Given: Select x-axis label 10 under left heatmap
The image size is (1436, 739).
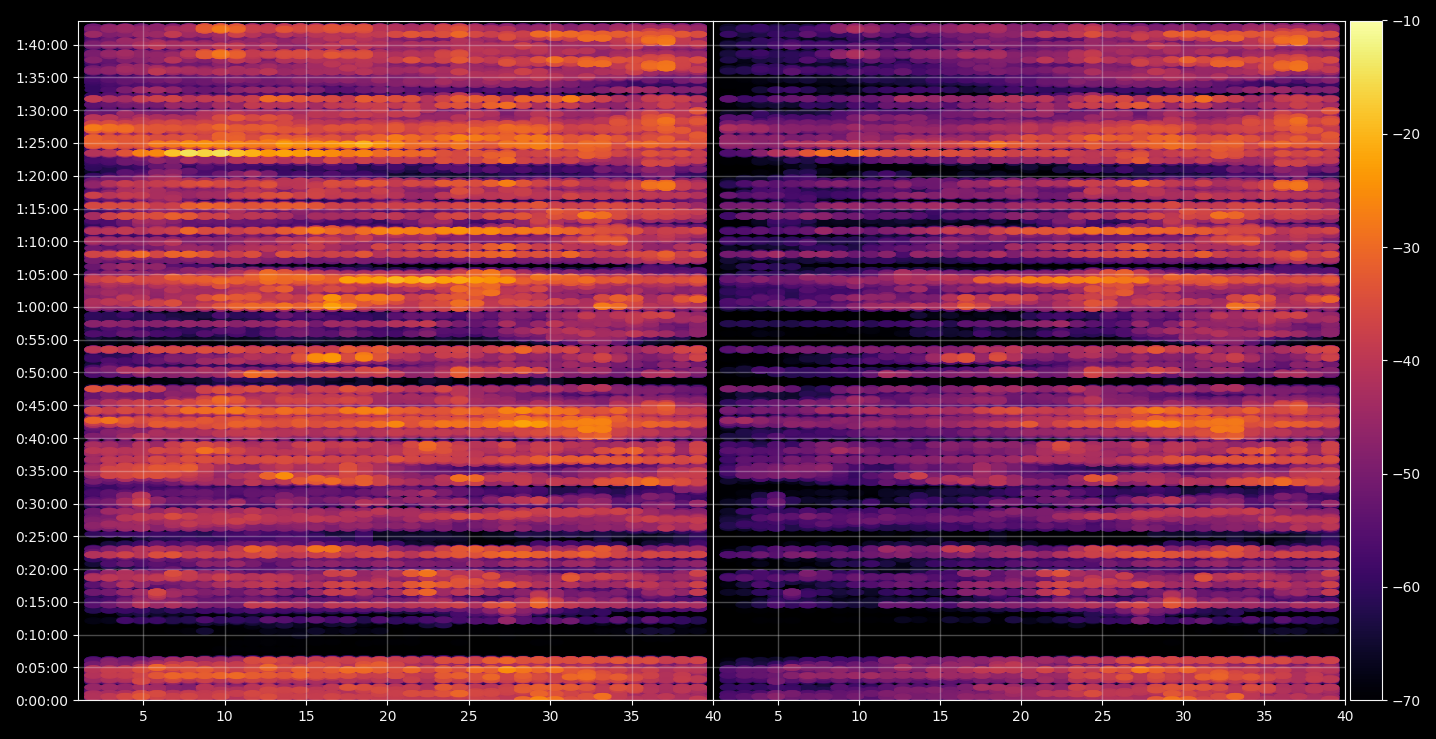Looking at the screenshot, I should (x=224, y=717).
